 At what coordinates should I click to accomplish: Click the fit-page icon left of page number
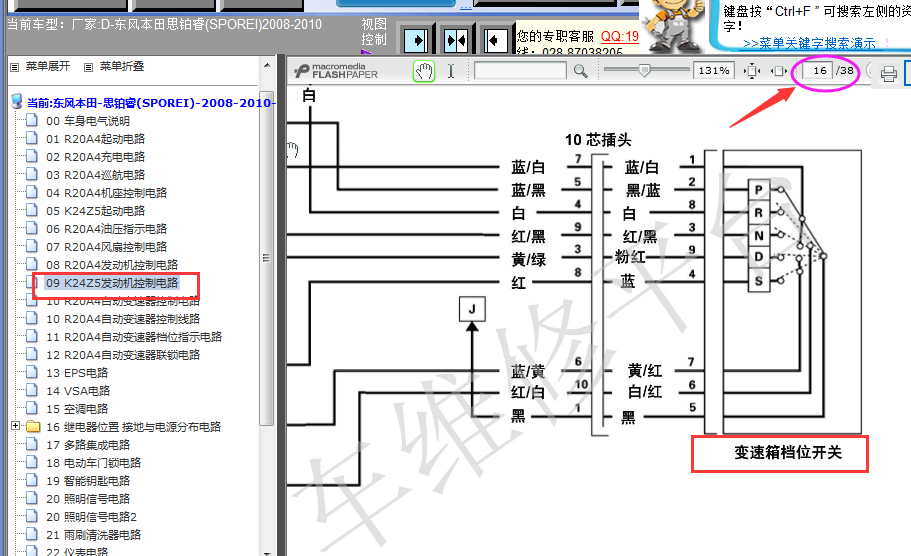coord(778,71)
